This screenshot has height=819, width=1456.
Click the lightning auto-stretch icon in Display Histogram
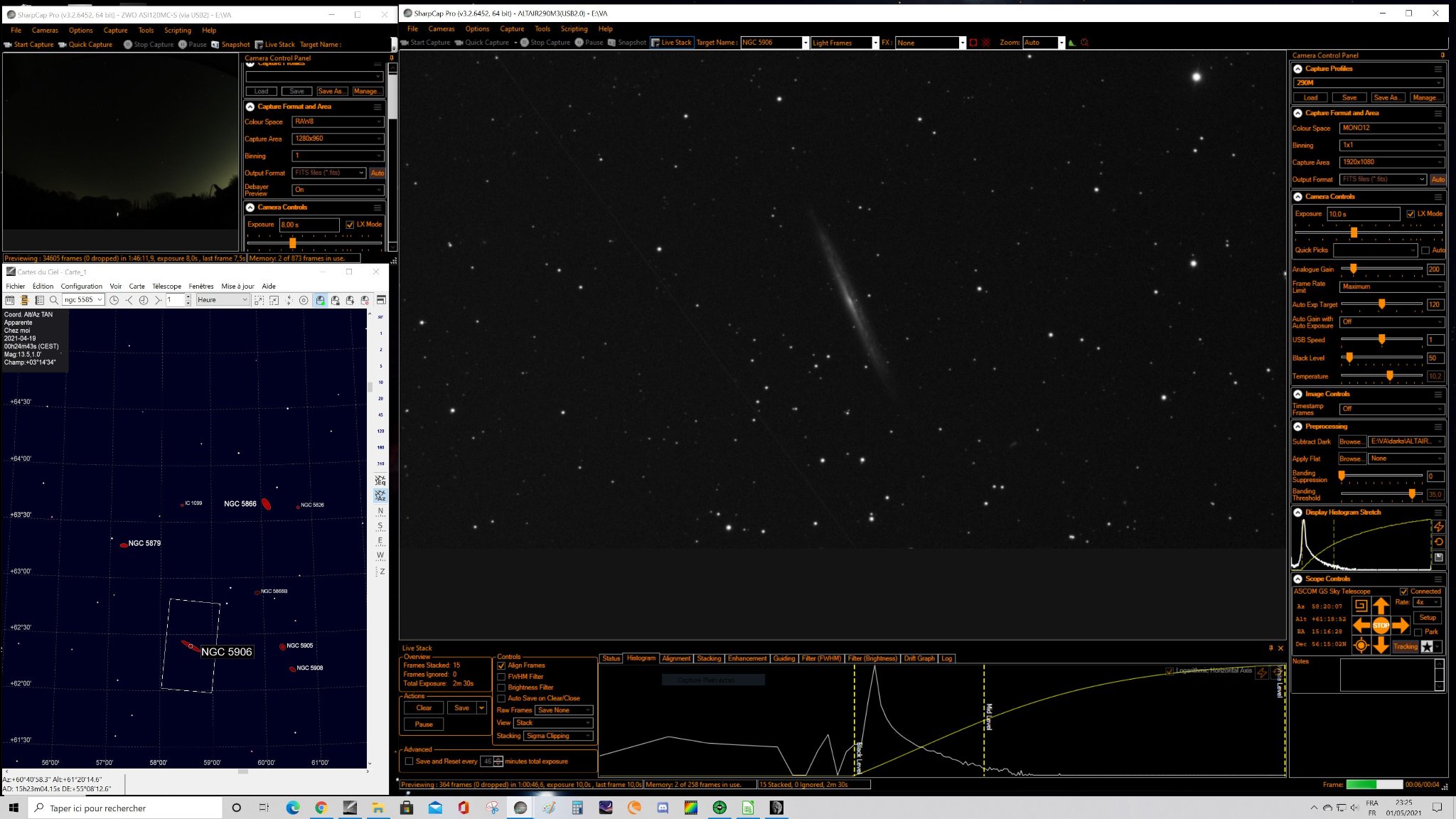tap(1438, 527)
